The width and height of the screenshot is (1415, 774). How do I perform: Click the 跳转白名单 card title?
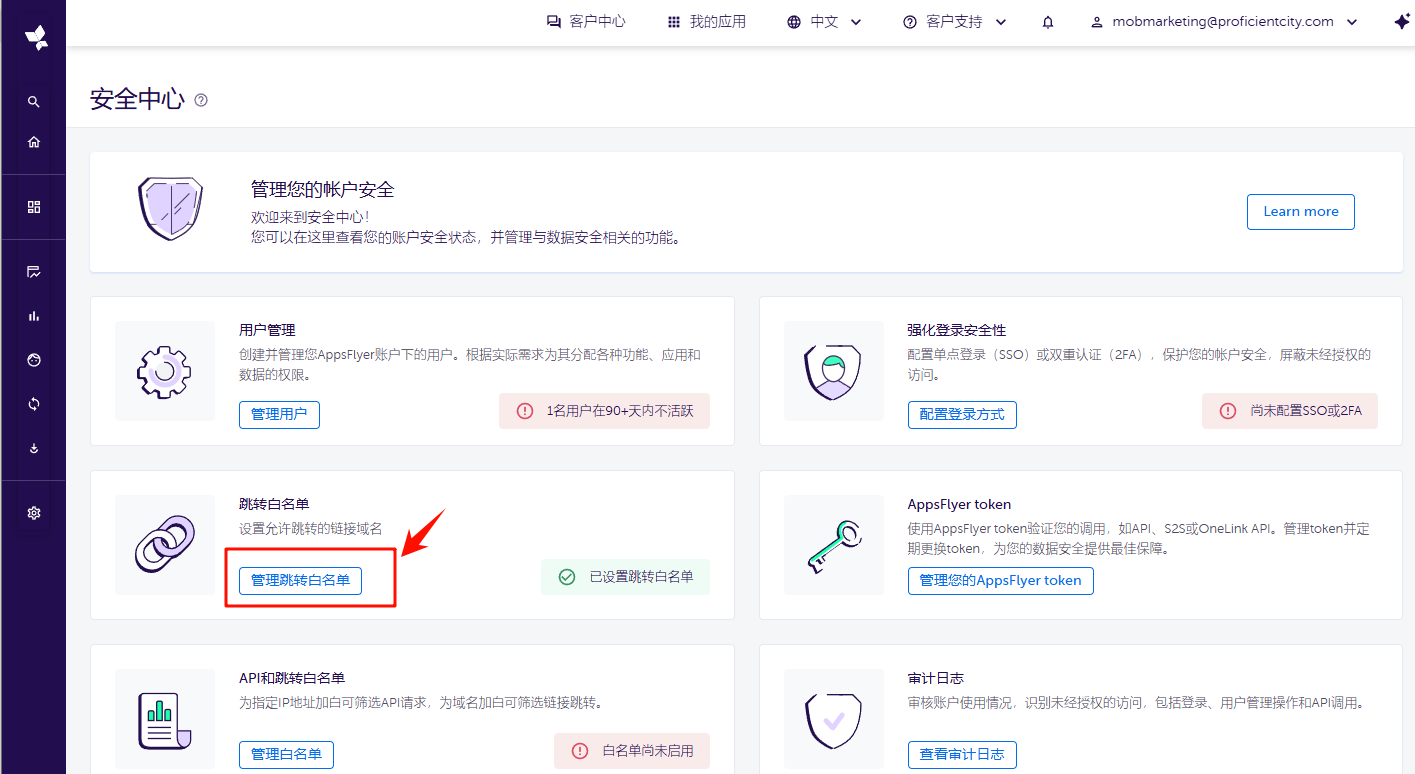(274, 504)
